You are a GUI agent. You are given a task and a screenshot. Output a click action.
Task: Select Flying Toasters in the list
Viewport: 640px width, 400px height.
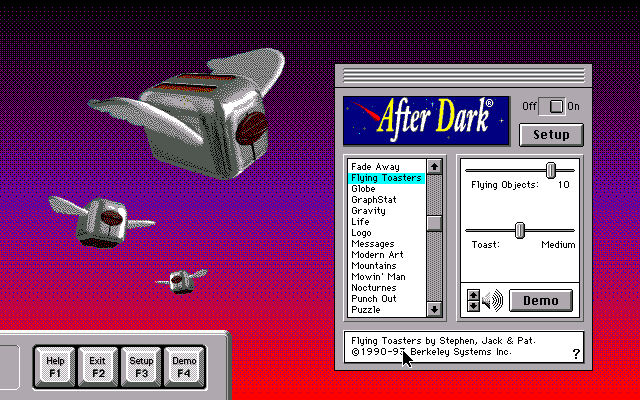(x=386, y=178)
